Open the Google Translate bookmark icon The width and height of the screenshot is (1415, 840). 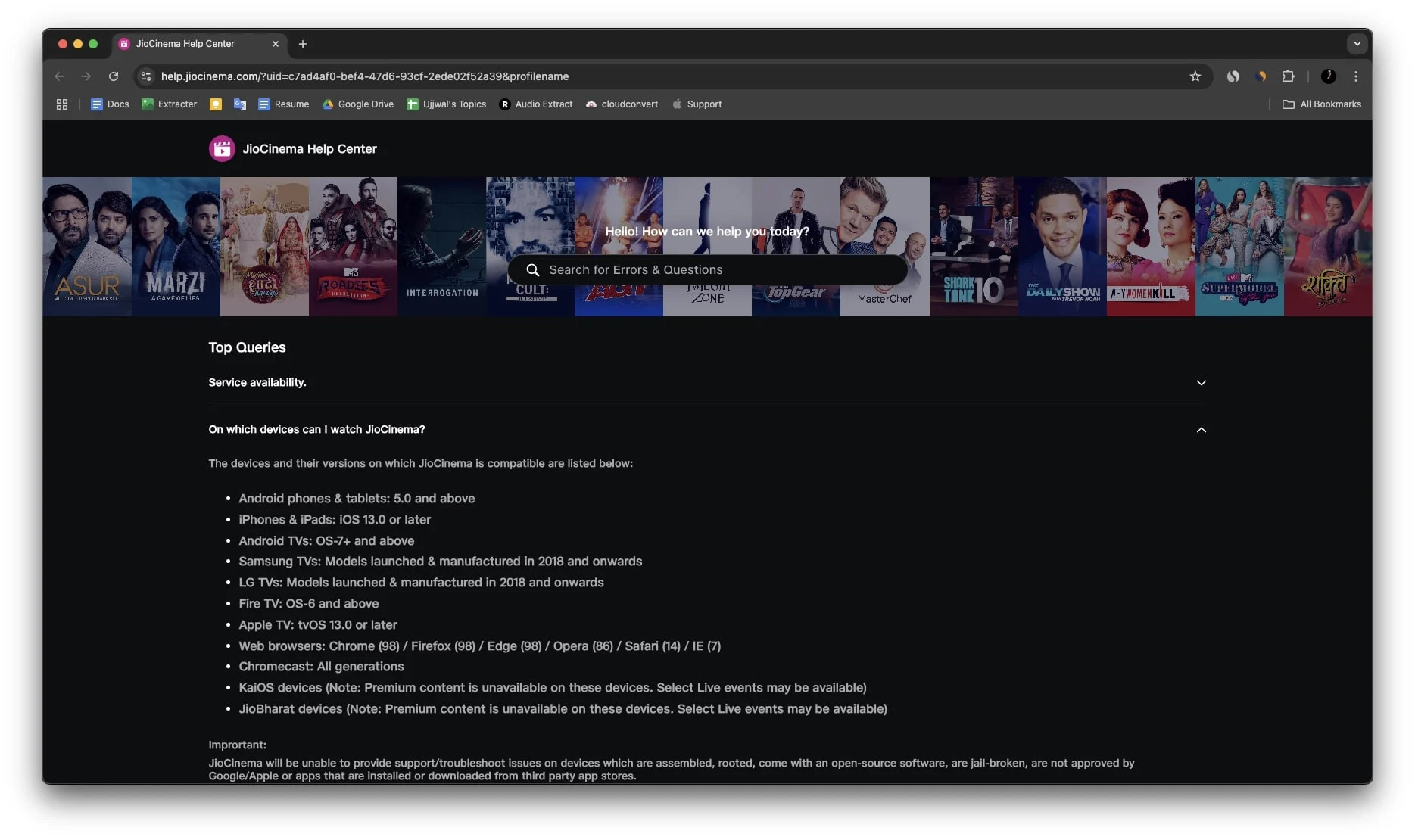point(240,104)
